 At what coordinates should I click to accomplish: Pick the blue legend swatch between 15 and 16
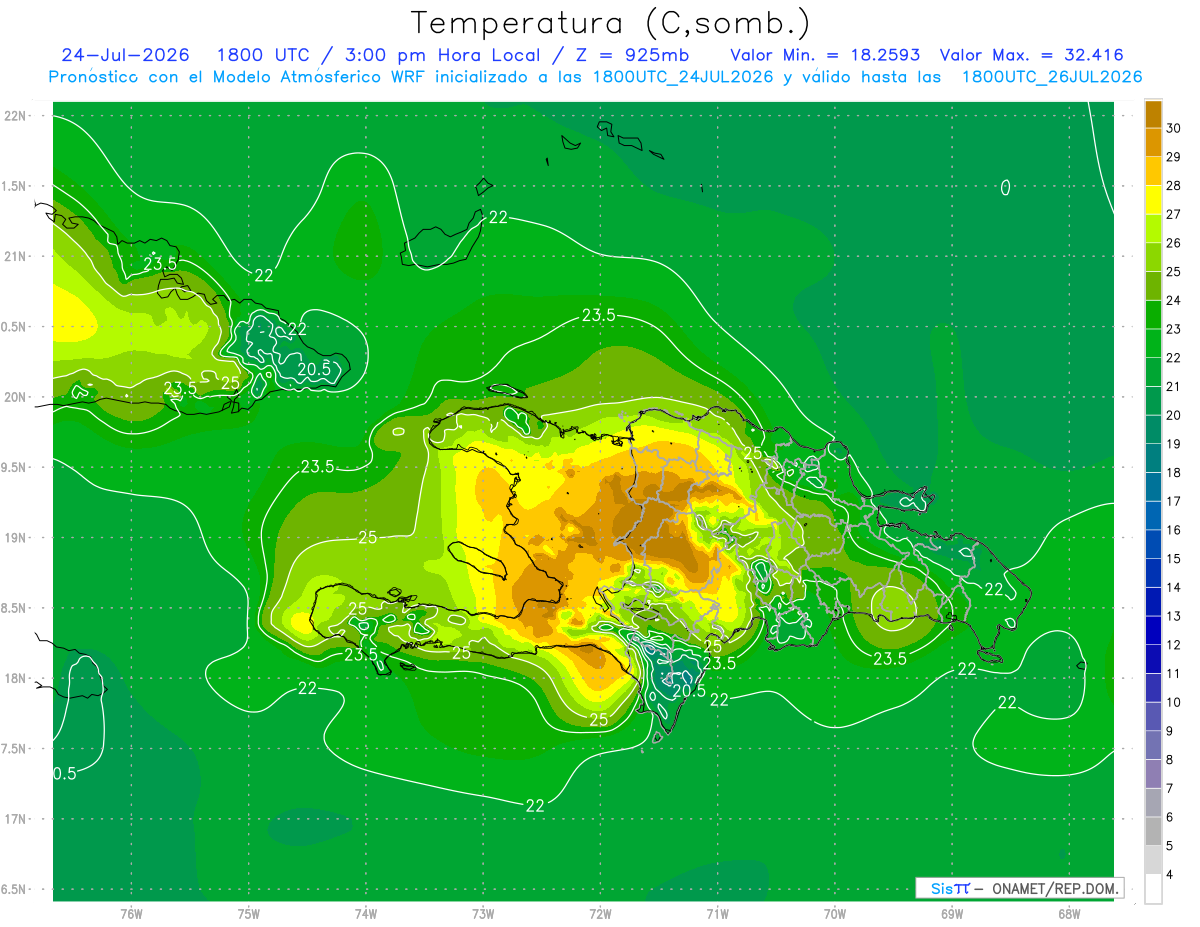[1153, 544]
